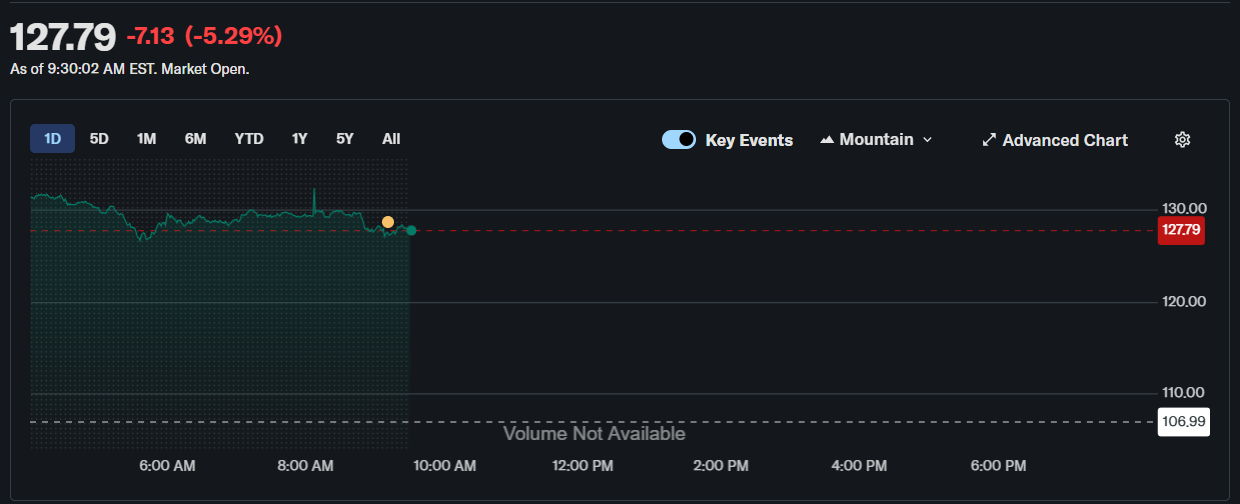Image resolution: width=1240 pixels, height=504 pixels.
Task: Click the 6:00 PM time axis label
Action: coord(998,466)
